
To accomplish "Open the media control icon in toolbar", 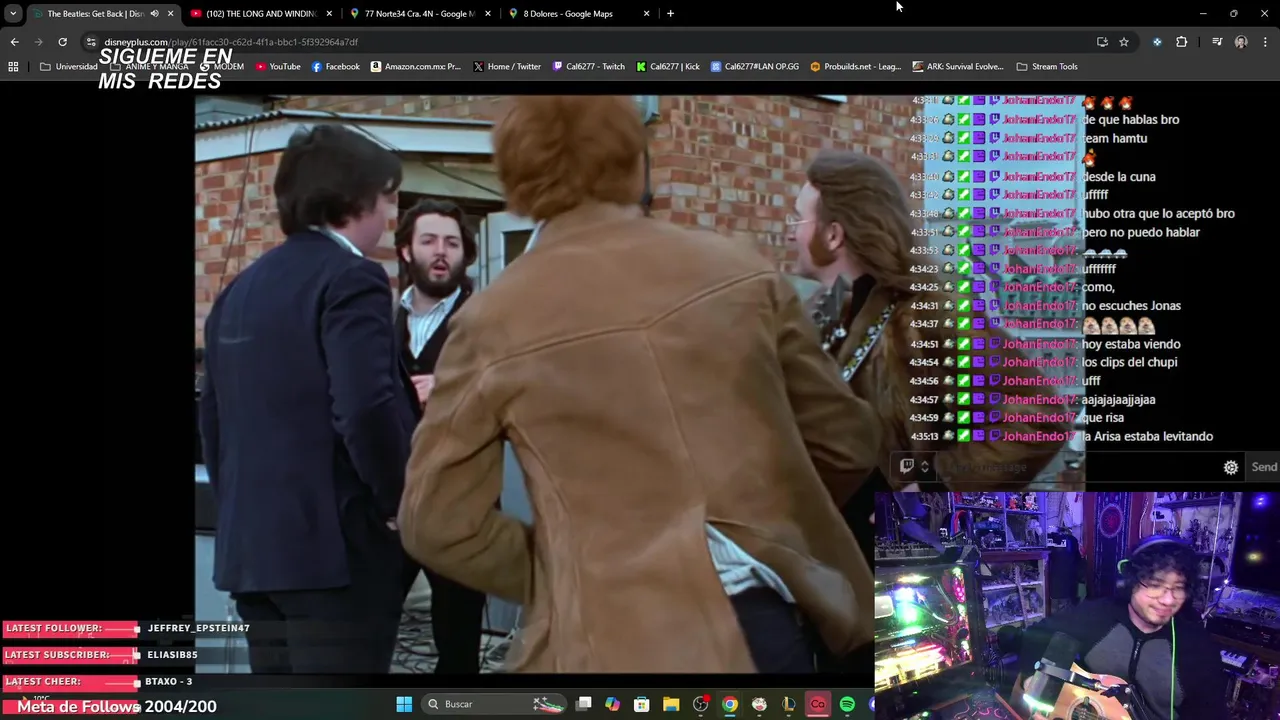I will [x=1217, y=42].
